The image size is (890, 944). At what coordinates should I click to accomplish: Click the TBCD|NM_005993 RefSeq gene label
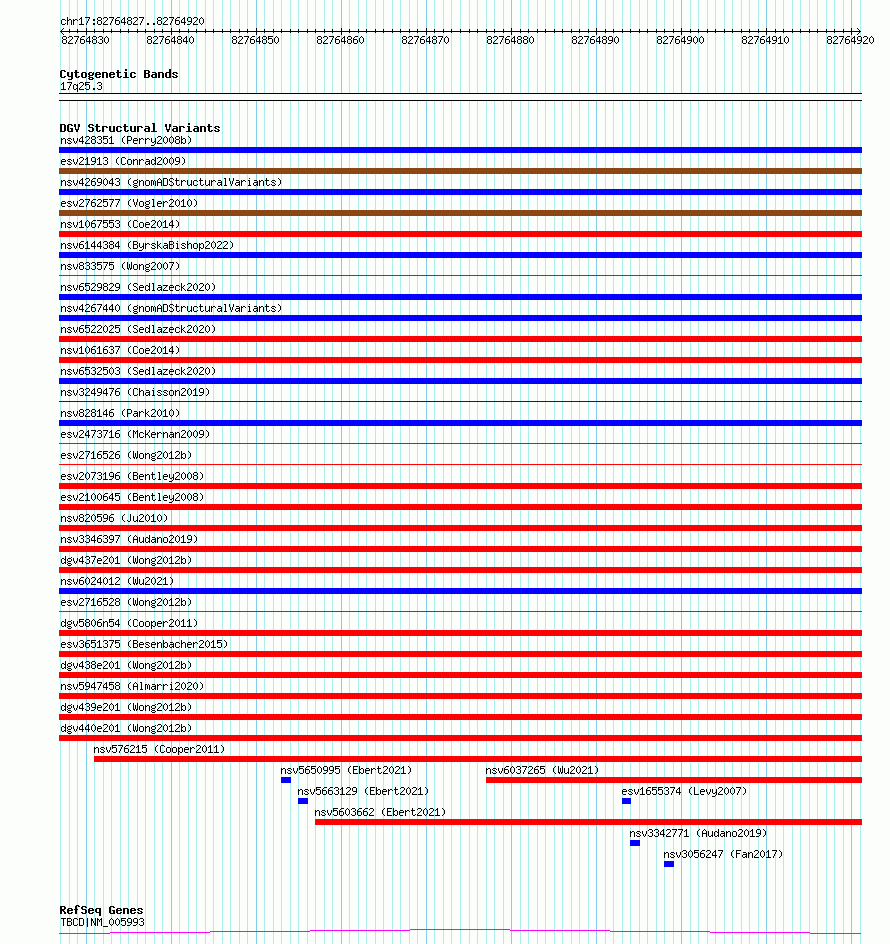tap(102, 922)
